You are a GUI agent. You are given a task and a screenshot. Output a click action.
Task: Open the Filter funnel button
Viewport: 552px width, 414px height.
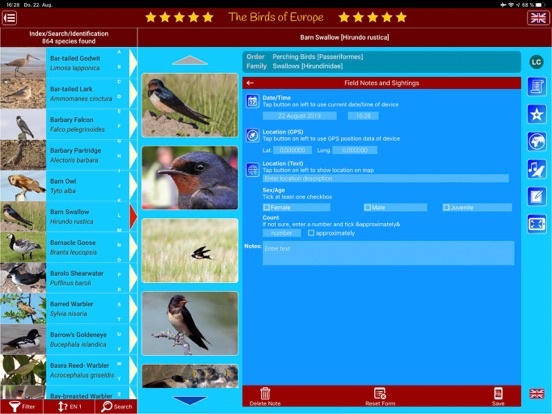click(22, 407)
